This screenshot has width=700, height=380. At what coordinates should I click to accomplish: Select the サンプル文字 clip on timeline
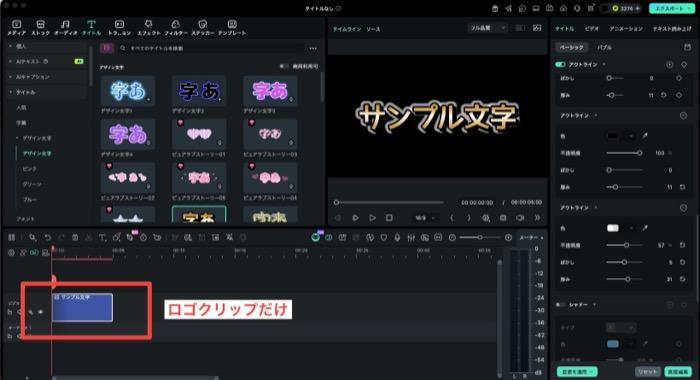point(82,307)
